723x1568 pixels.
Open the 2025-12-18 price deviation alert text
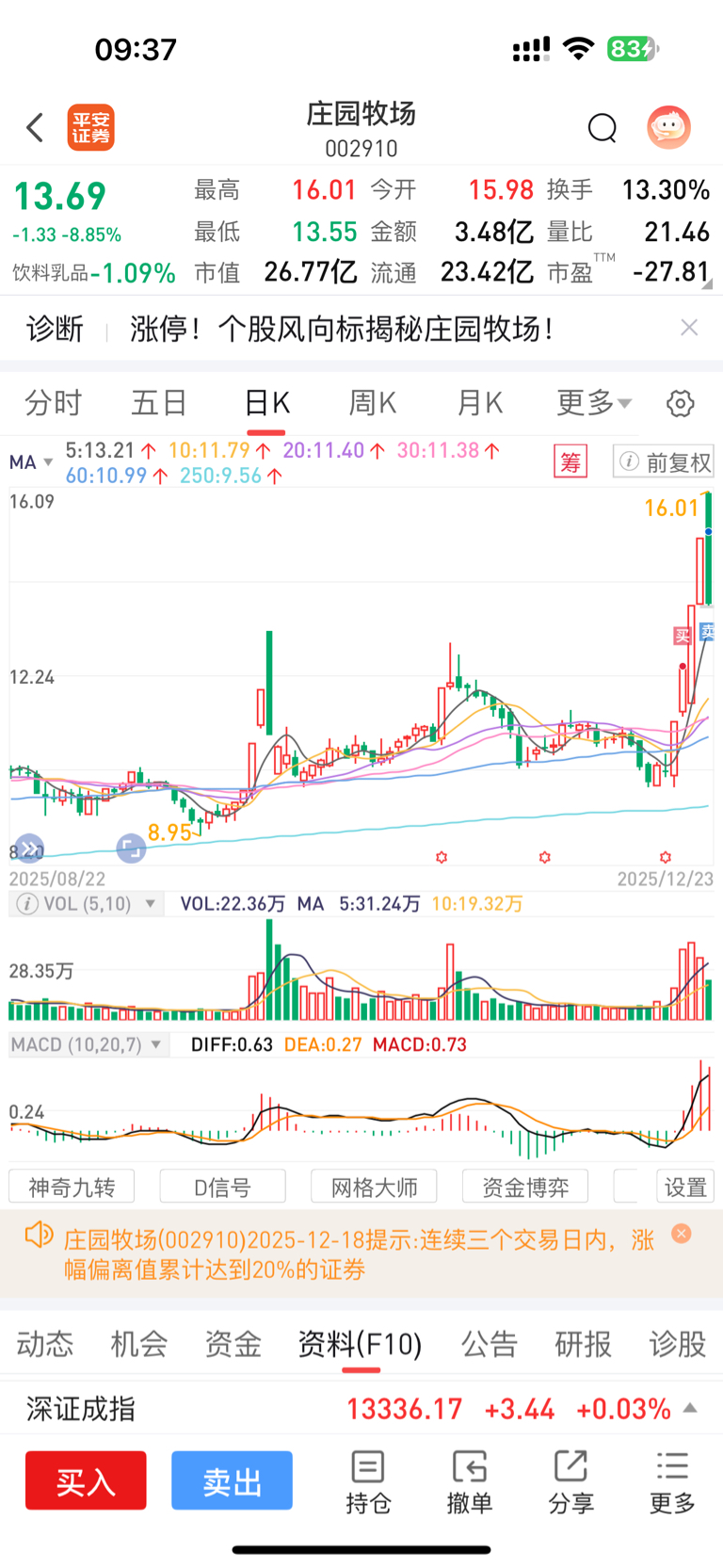[x=359, y=1254]
